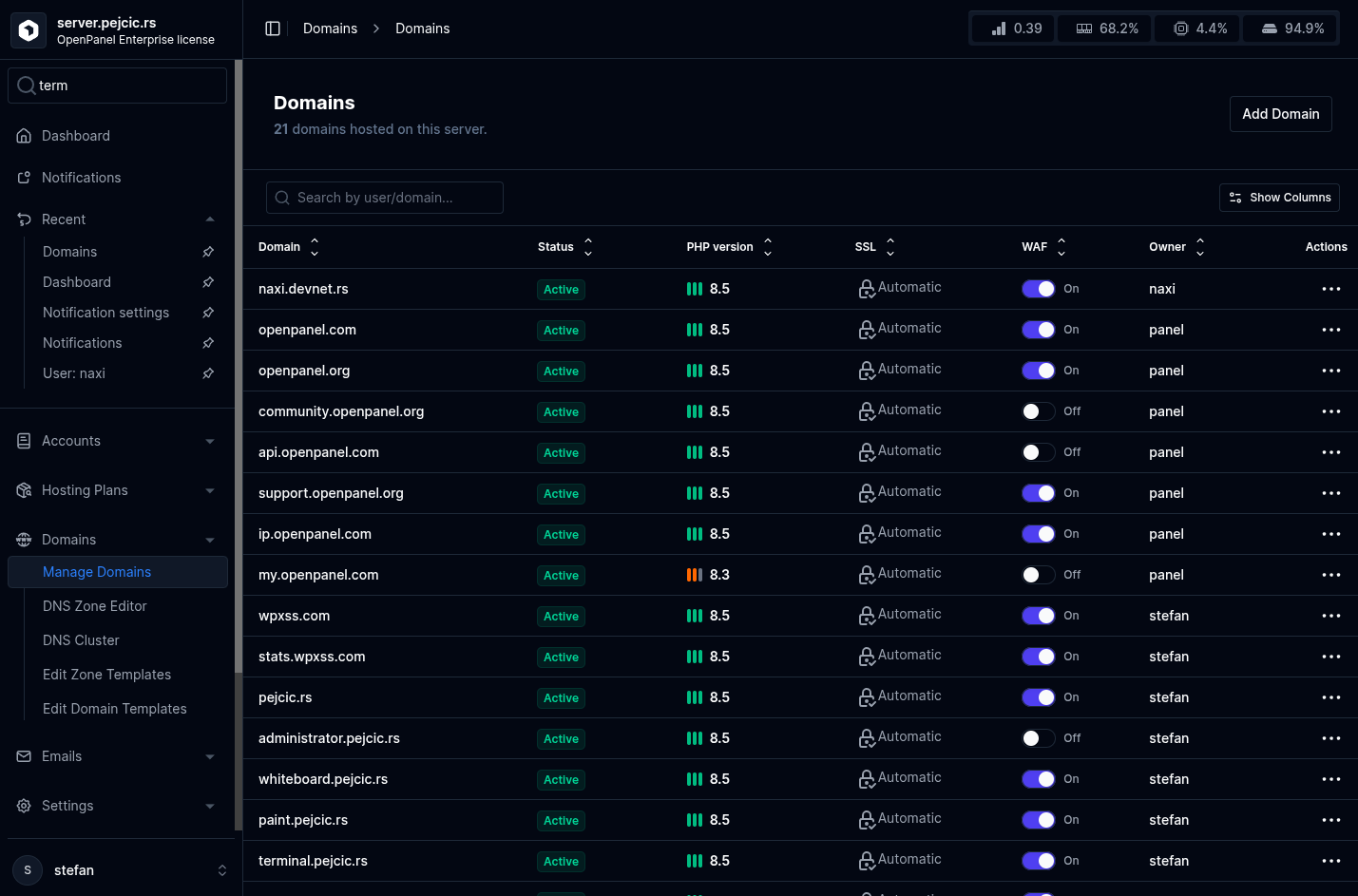Click the OpenPanel logo icon
The height and width of the screenshot is (896, 1358).
[x=29, y=30]
